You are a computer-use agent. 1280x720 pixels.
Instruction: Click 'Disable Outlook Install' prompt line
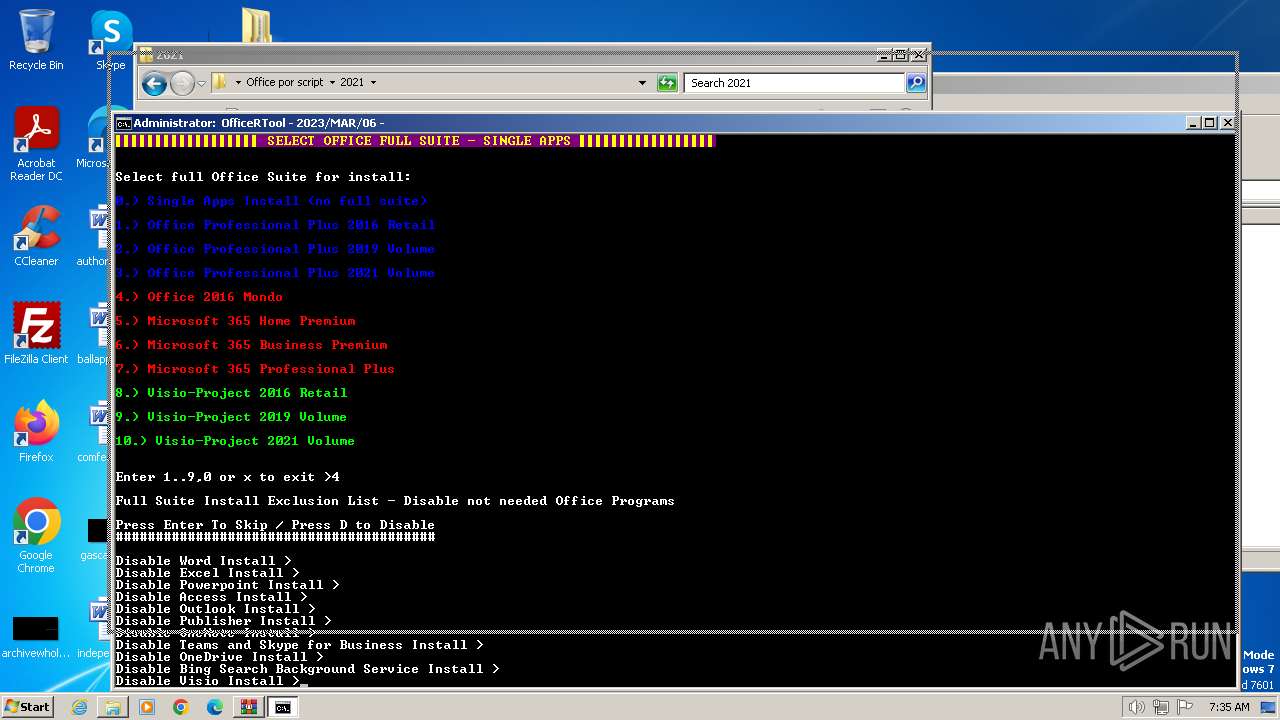point(215,609)
